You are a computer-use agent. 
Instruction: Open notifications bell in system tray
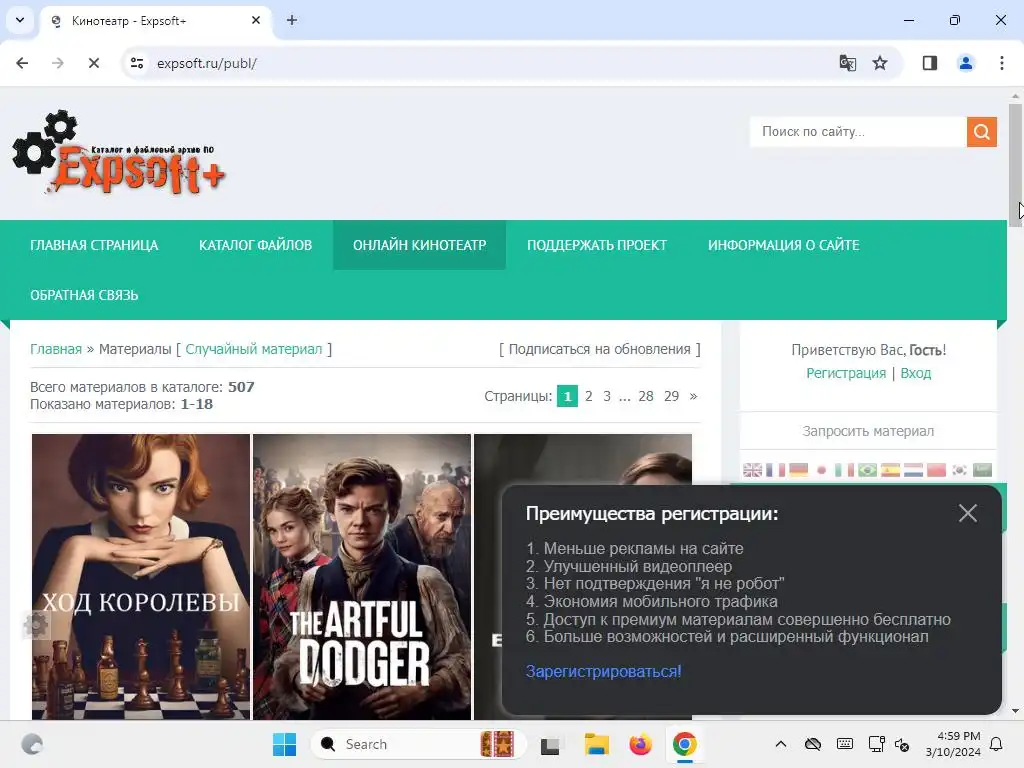coord(997,744)
